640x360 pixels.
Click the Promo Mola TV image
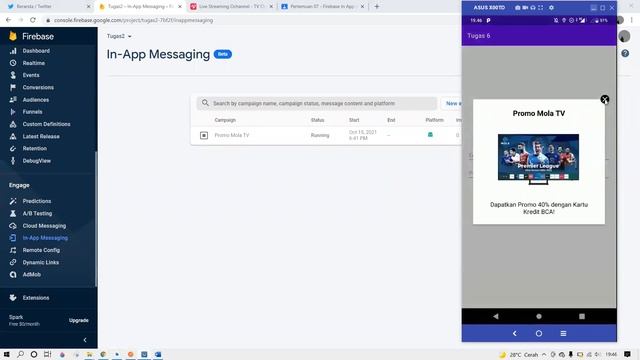point(538,159)
